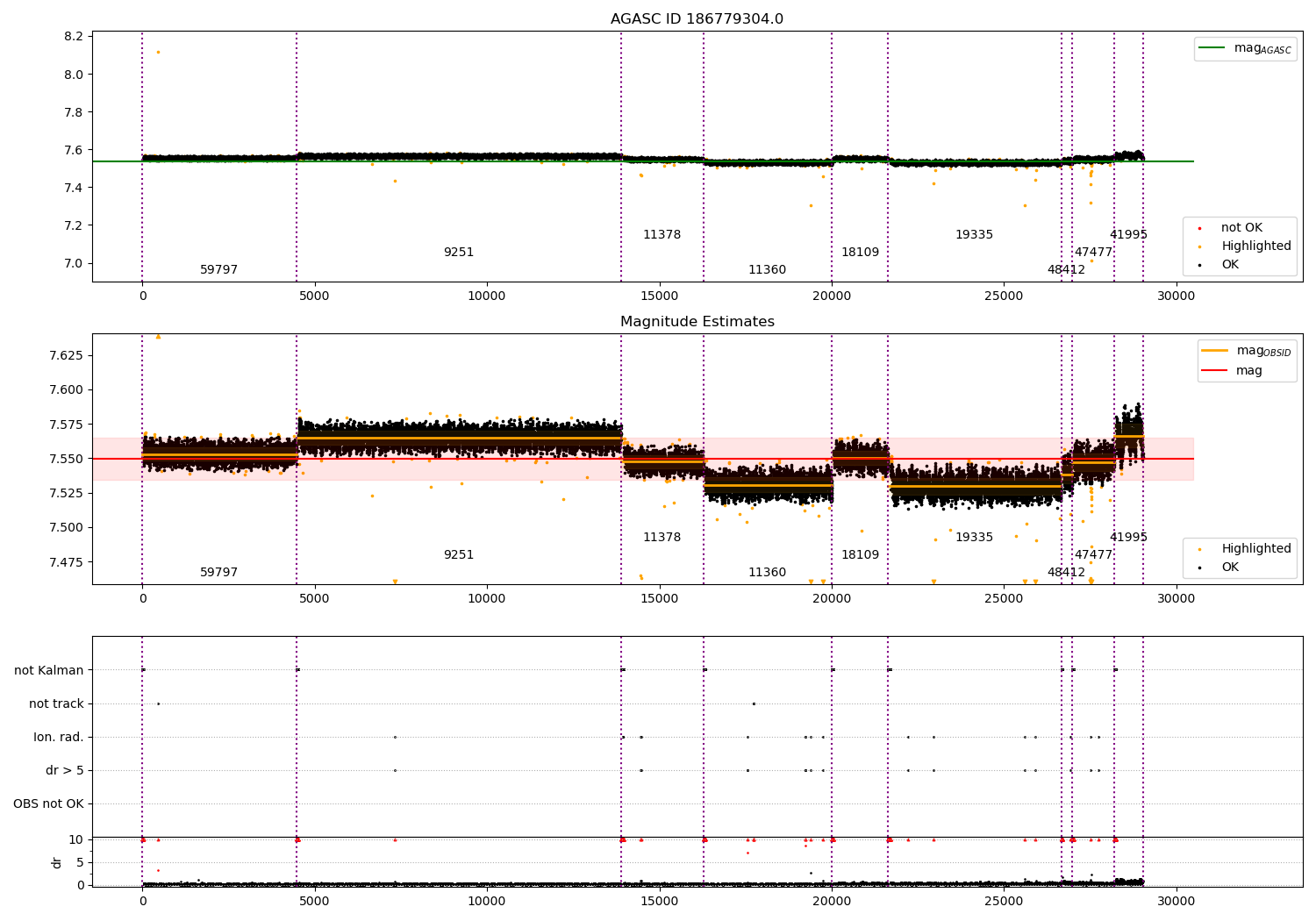Click y-axis tick 10 in the dr panel
The width and height of the screenshot is (1316, 921).
(76, 840)
